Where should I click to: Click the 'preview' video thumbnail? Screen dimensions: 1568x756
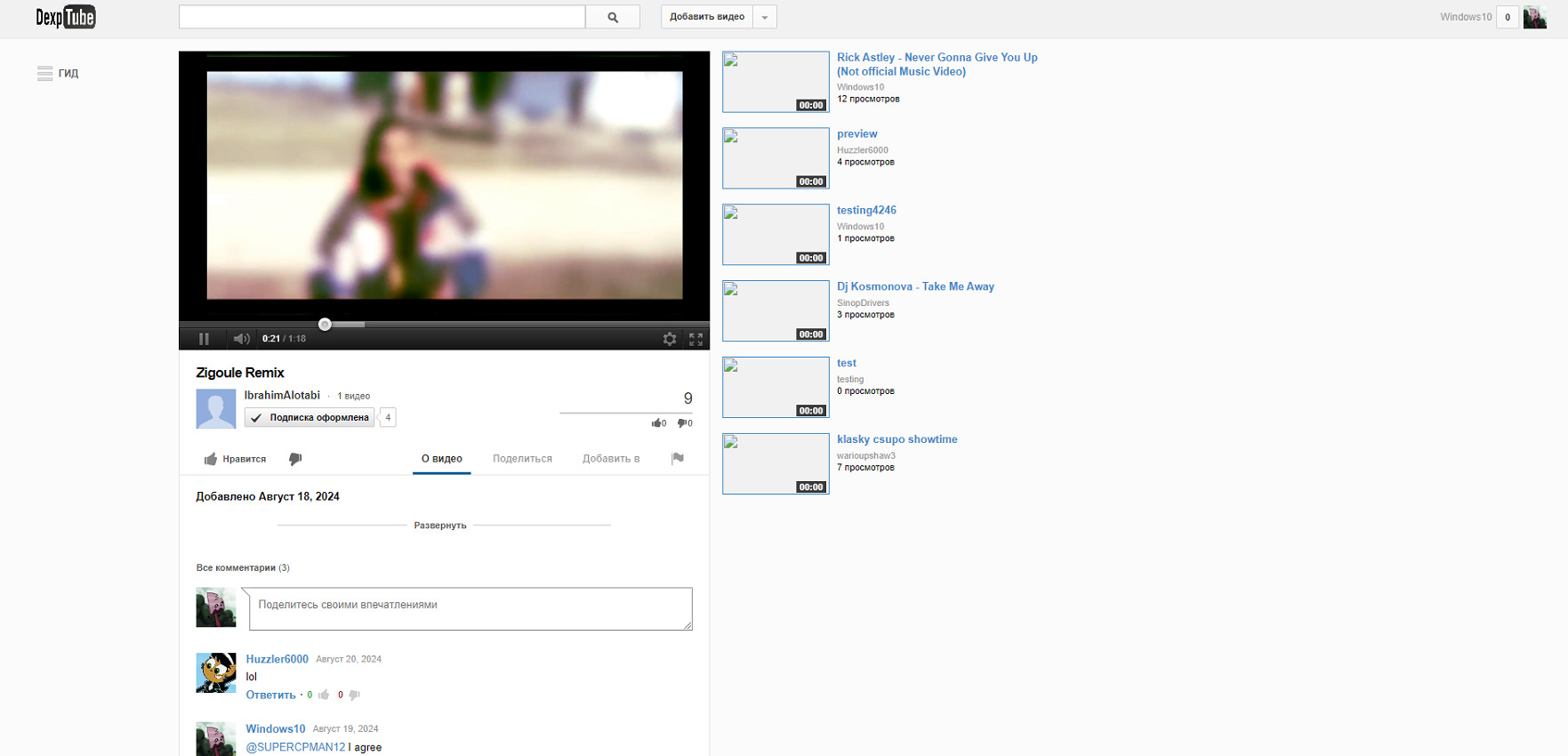776,158
